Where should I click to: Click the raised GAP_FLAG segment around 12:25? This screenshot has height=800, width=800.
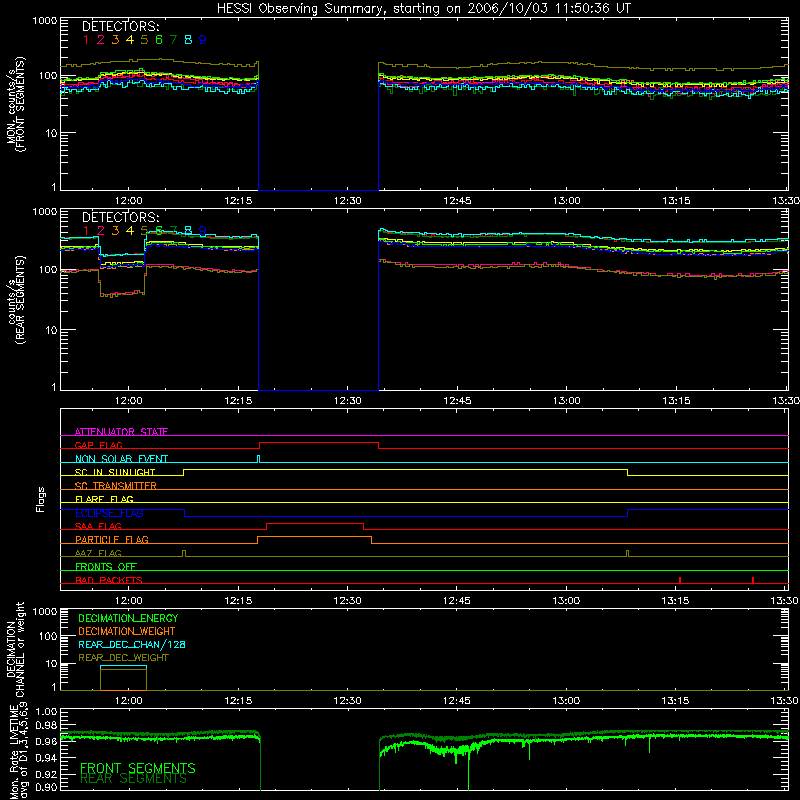coord(319,442)
